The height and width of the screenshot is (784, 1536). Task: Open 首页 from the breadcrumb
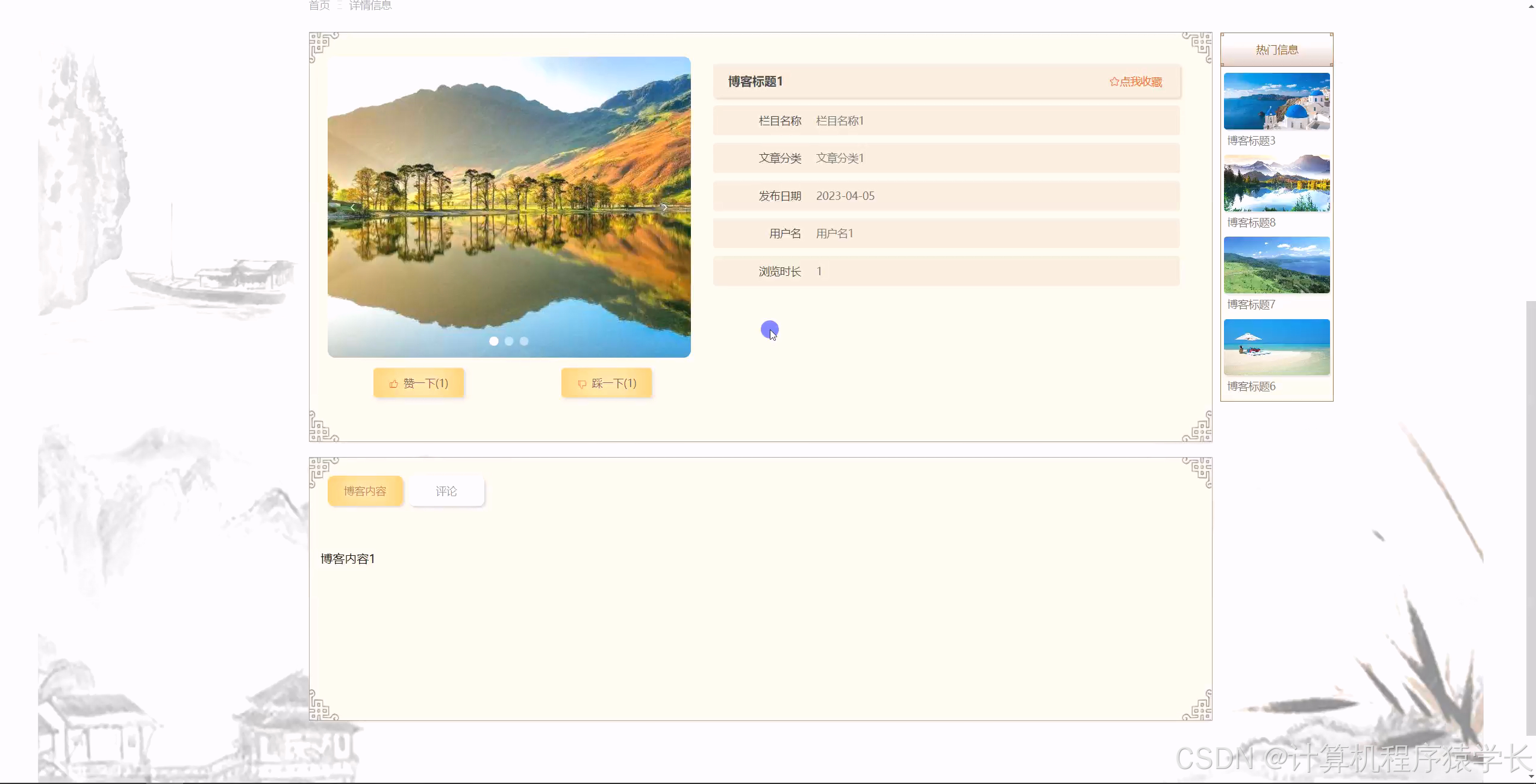click(x=319, y=5)
